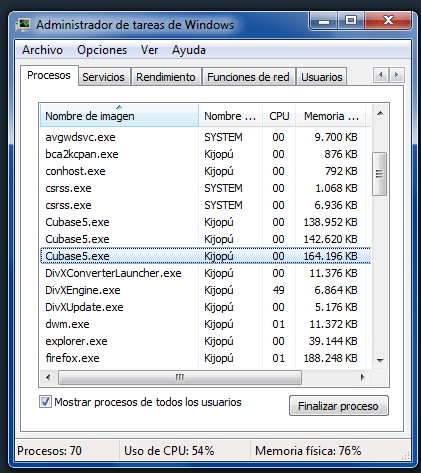Select highlighted Cubase5.exe using 164.196 KB
Image resolution: width=421 pixels, height=473 pixels.
pos(205,256)
